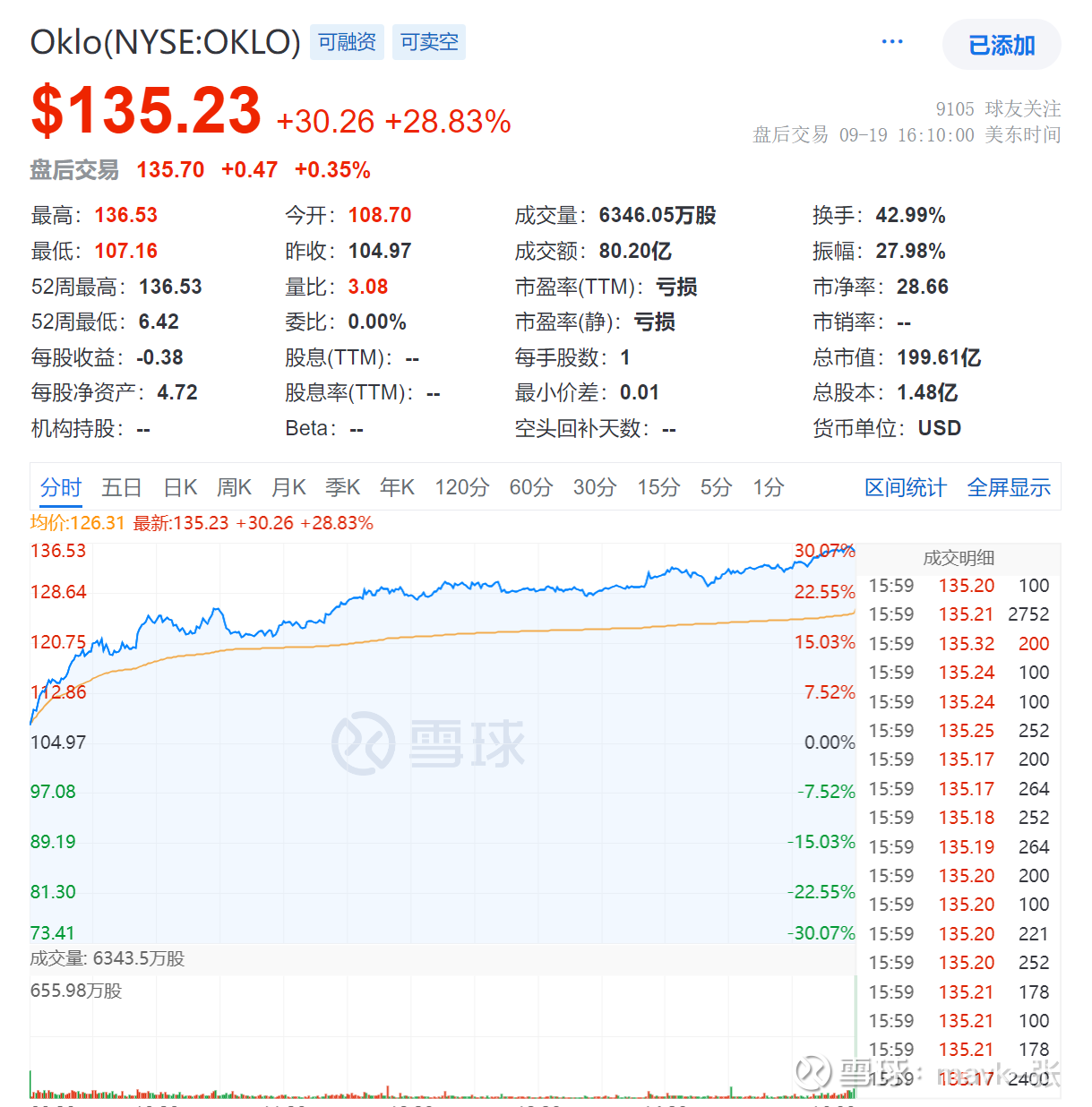Click the 均价:126.31 average price label
This screenshot has height=1107, width=1092.
tap(77, 523)
